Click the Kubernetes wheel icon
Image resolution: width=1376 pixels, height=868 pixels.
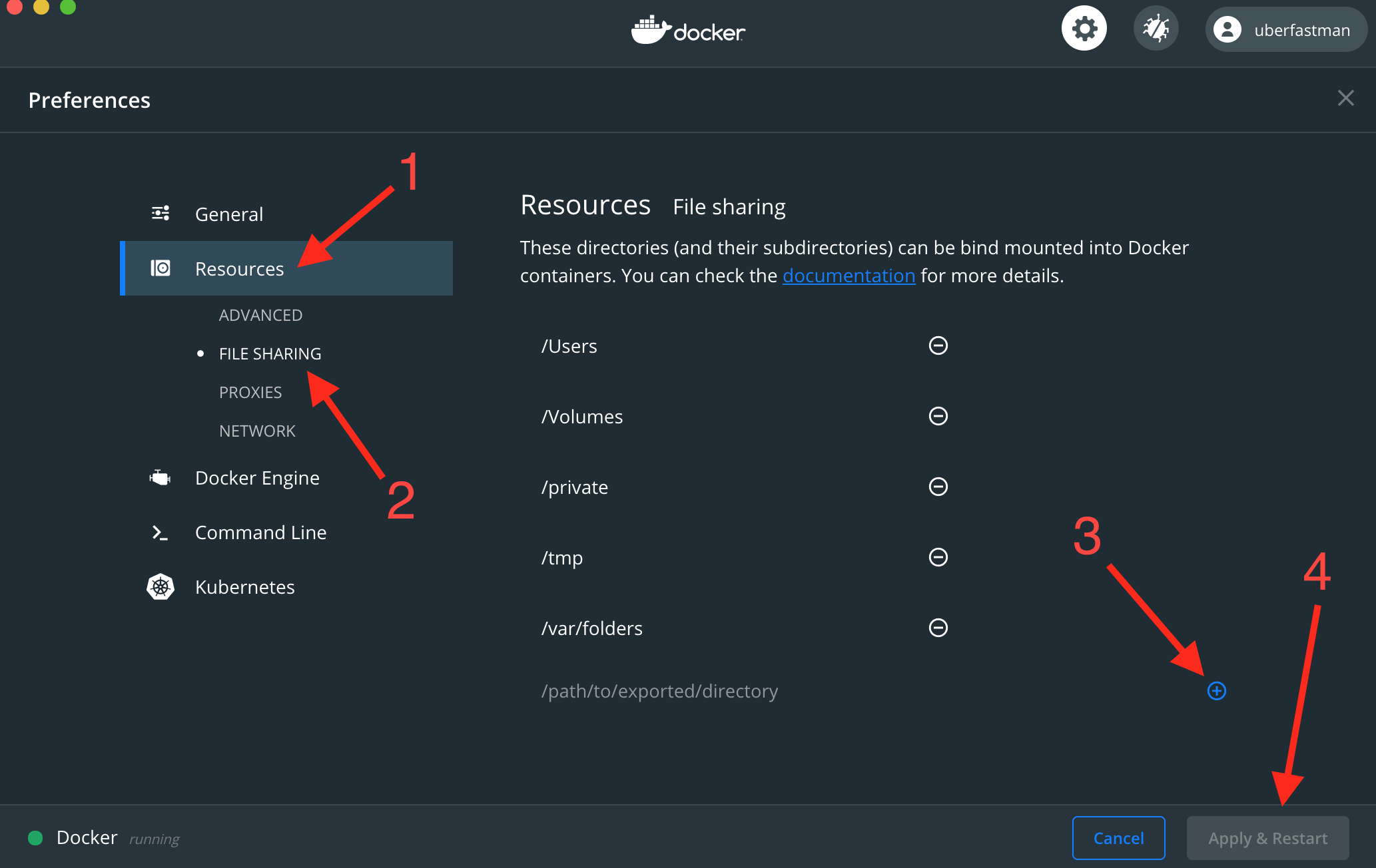(161, 587)
